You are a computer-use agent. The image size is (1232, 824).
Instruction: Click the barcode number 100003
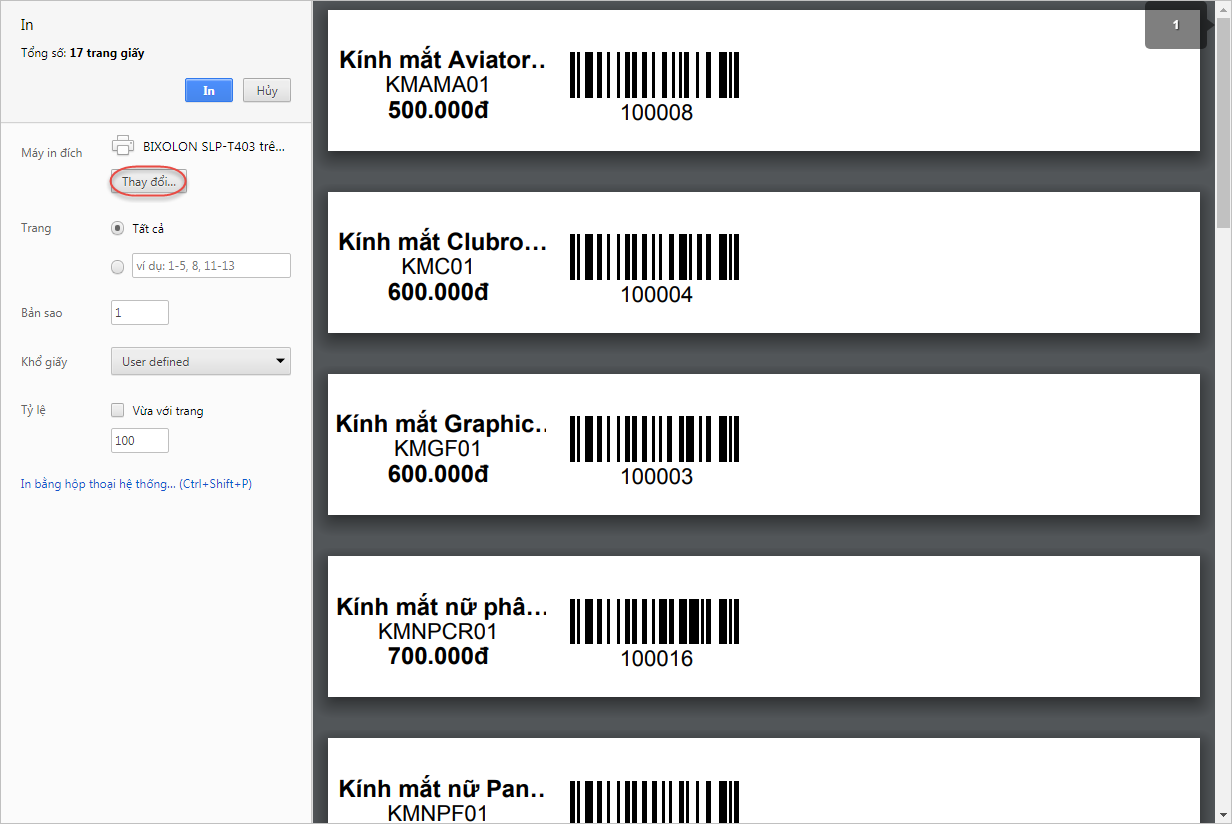point(657,477)
